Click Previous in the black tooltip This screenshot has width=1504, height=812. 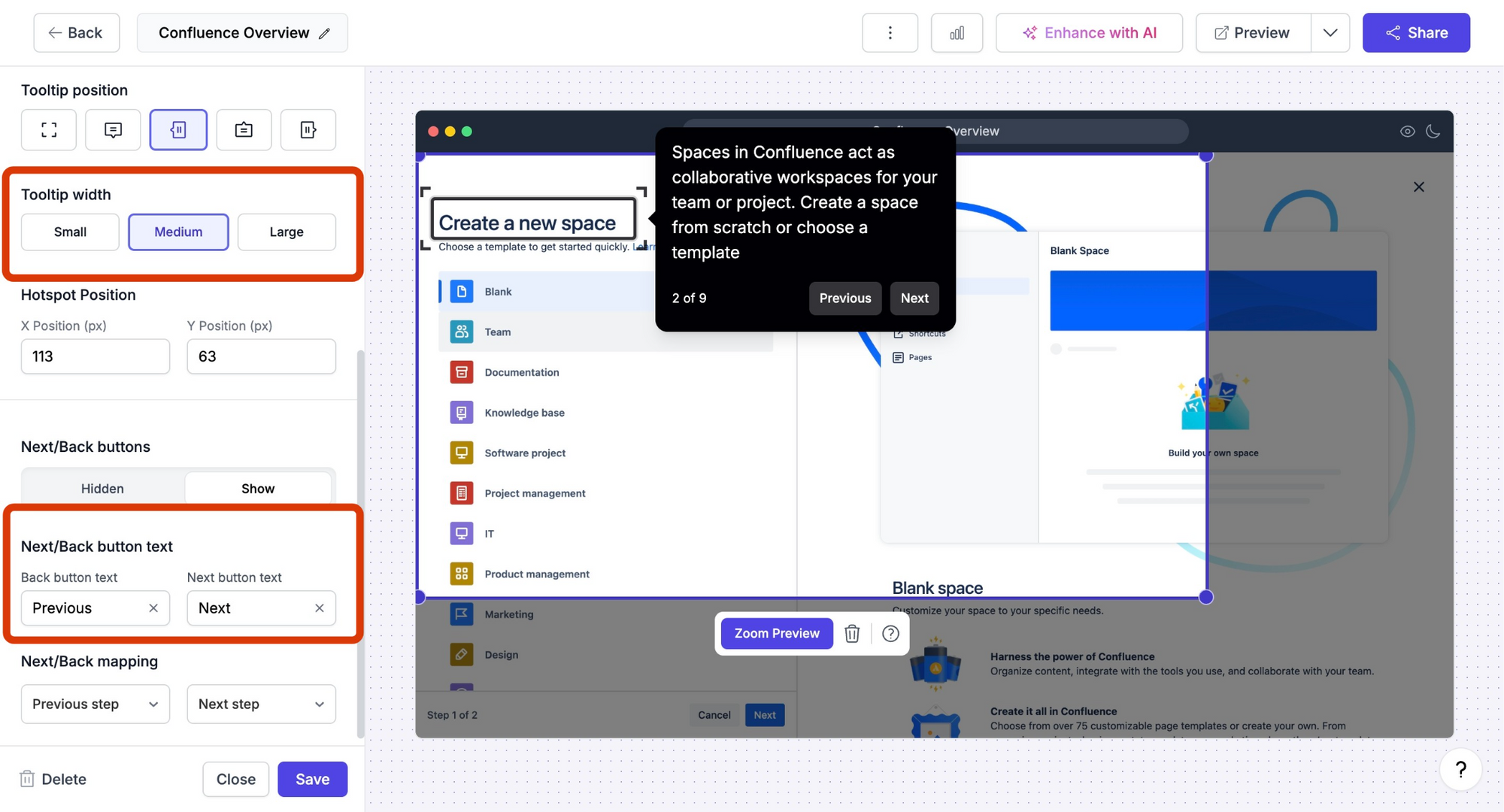click(x=845, y=298)
